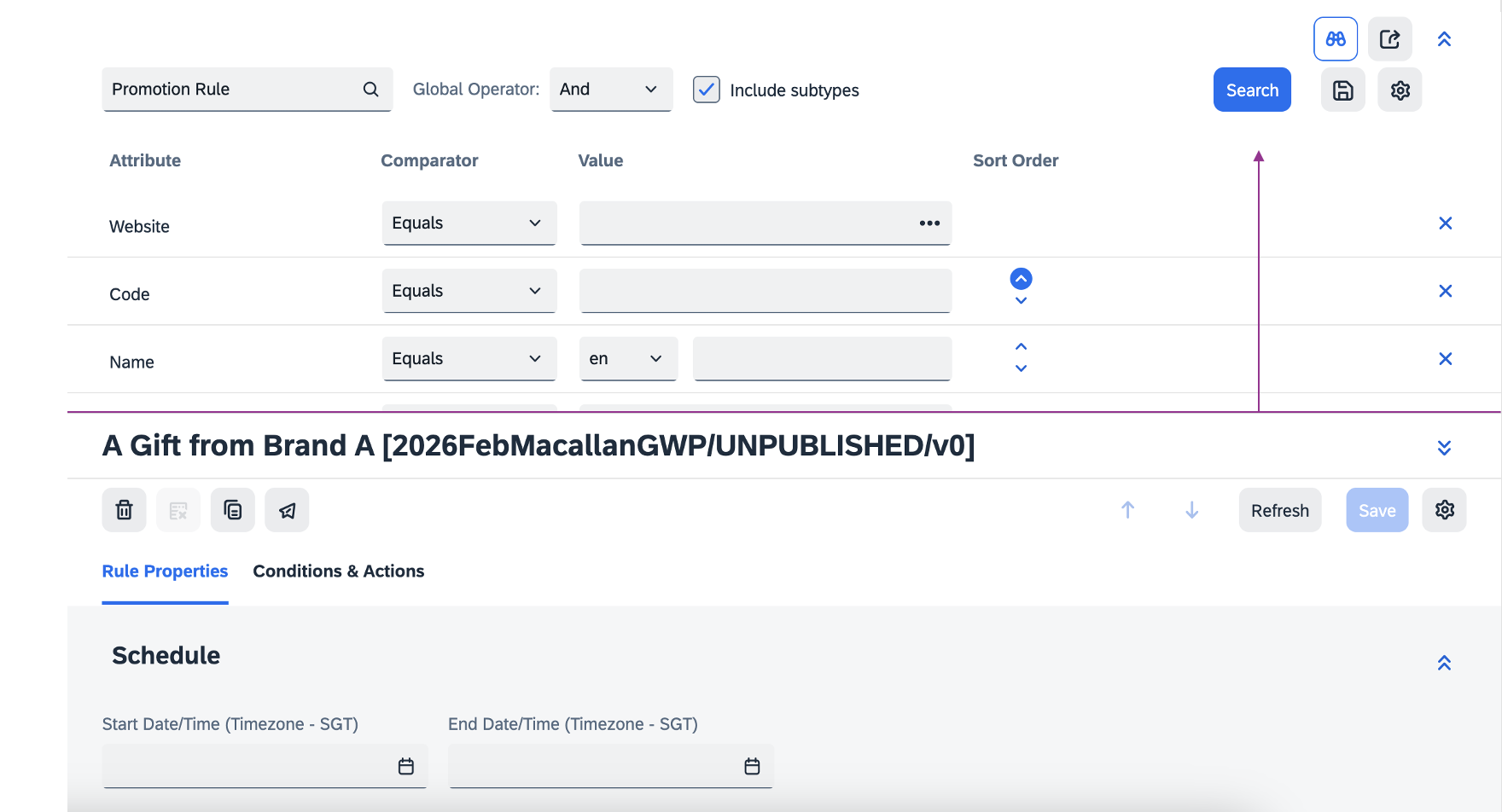Image resolution: width=1502 pixels, height=812 pixels.
Task: Switch to Conditions & Actions tab
Action: 338,571
